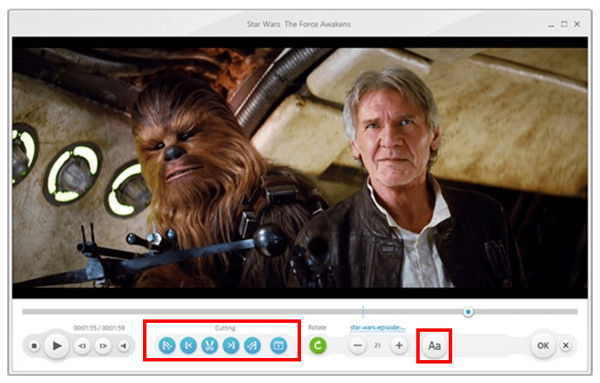Screen dimensions: 600x383
Task: Set the cut end marker
Action: [x=231, y=346]
